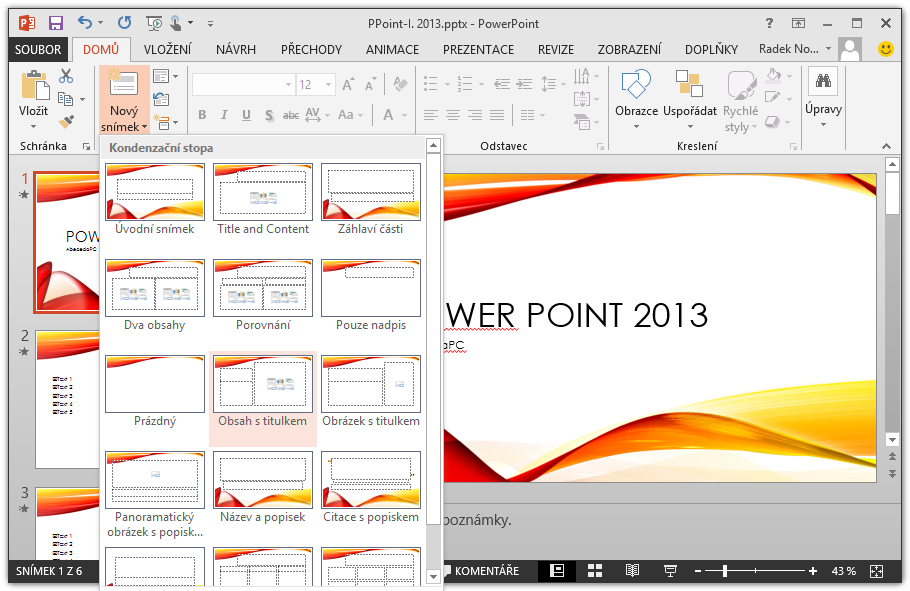Start presentation from beginning icon
910x591 pixels.
click(154, 23)
